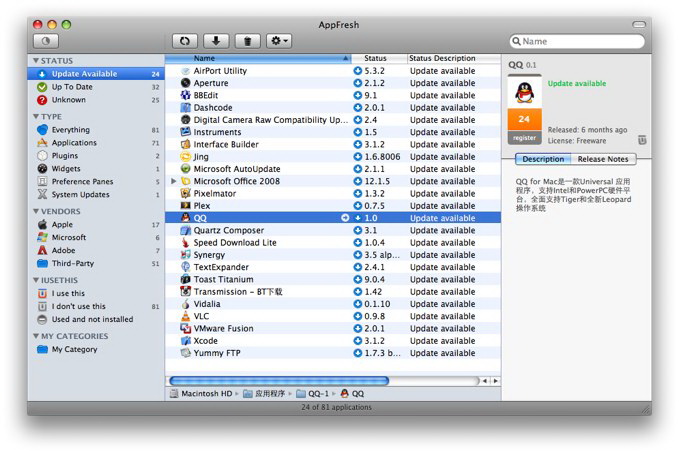Click the Transmission app icon
Screen dimensions: 679x453
click(x=185, y=291)
